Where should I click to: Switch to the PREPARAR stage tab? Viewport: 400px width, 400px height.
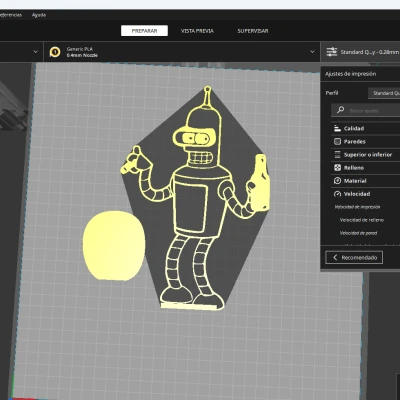144,31
